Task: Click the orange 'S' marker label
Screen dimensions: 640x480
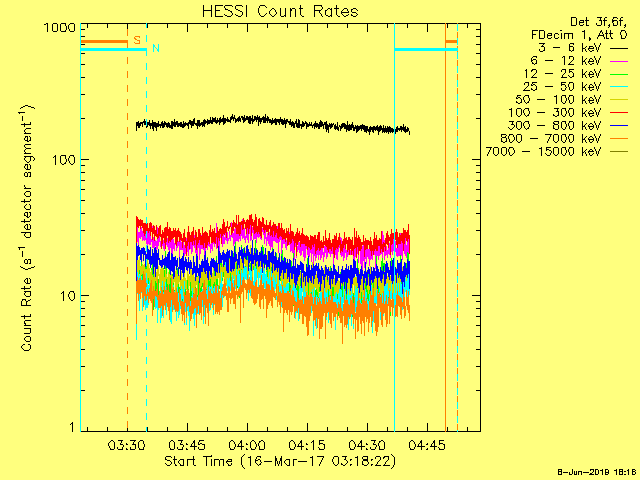Action: tap(137, 40)
